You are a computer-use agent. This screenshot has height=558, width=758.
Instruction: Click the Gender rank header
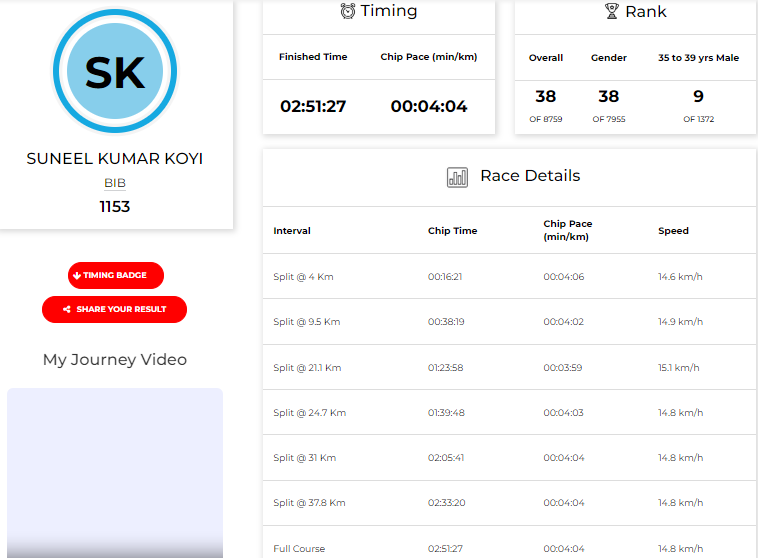(609, 58)
